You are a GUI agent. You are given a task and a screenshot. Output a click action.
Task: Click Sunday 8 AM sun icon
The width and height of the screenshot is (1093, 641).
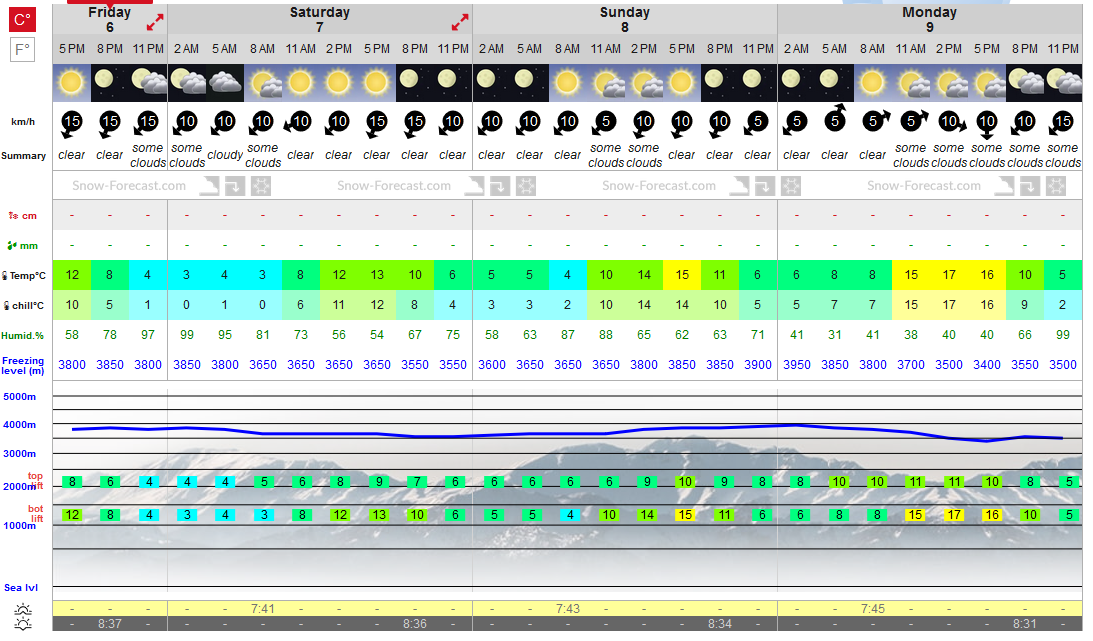(567, 83)
